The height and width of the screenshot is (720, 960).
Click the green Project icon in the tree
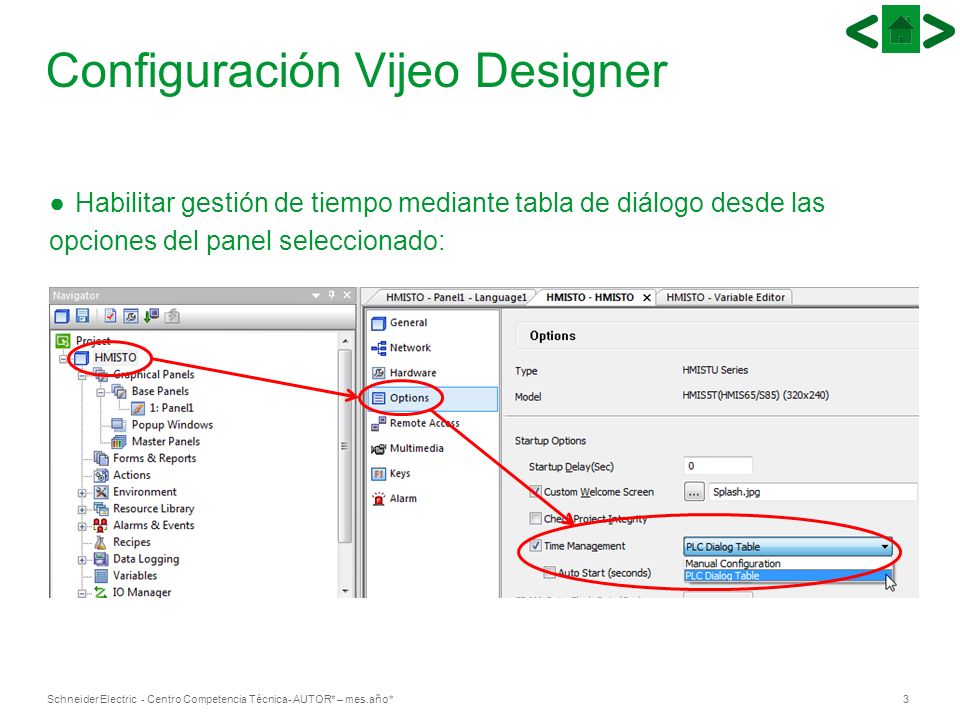[63, 341]
